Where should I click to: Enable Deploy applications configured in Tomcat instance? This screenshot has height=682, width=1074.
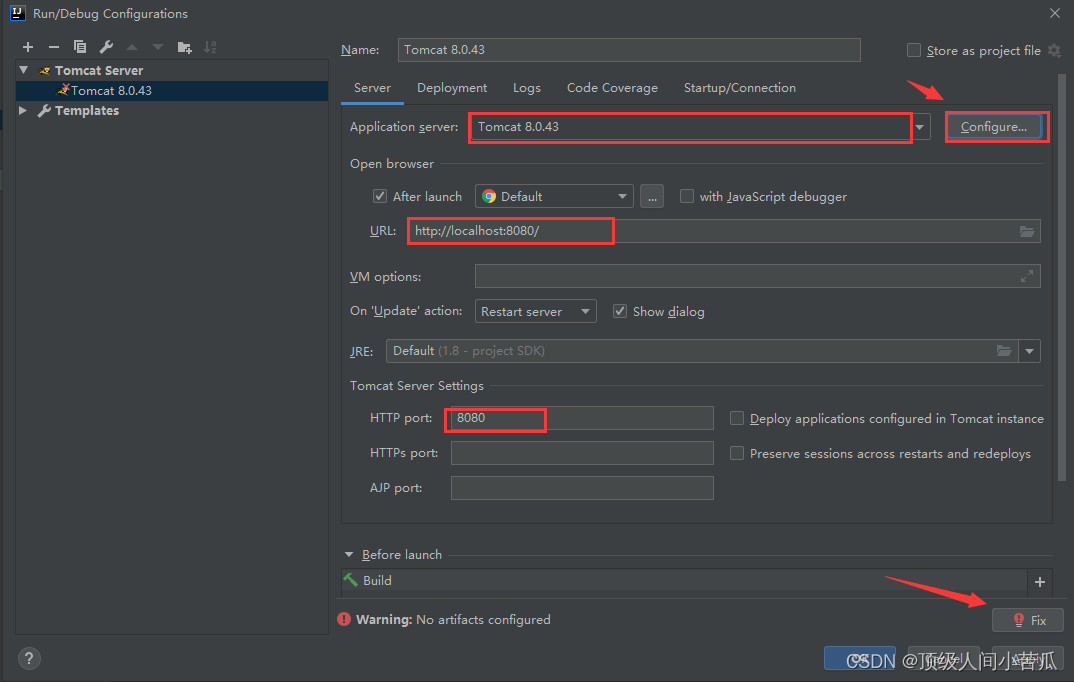(737, 418)
